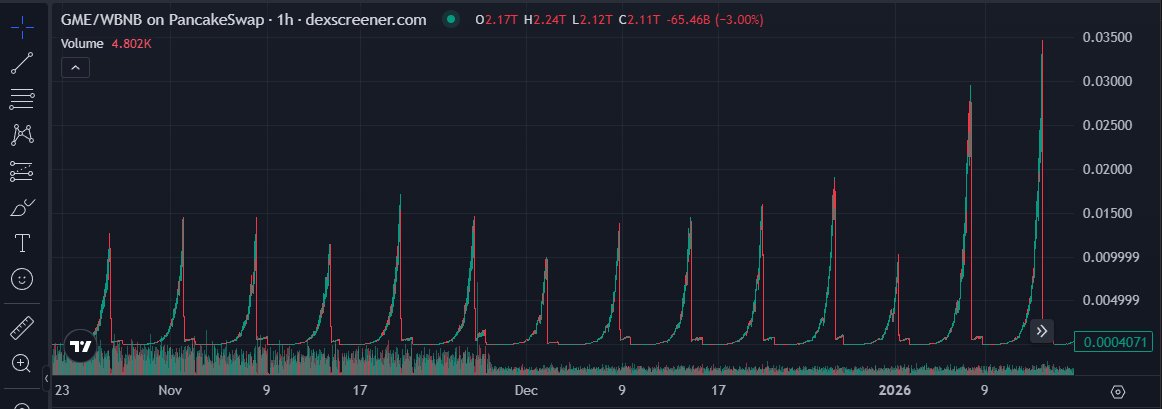Collapse the drawing toolbar side arrow
This screenshot has height=409, width=1162.
(x=46, y=379)
